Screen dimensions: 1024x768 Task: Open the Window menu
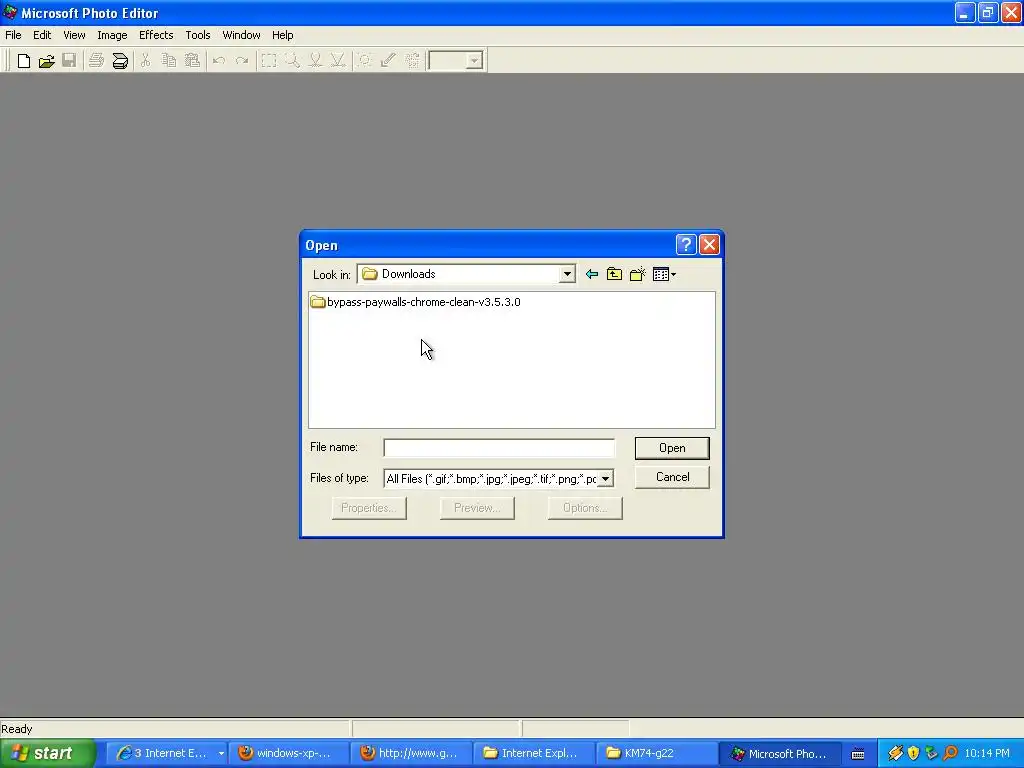tap(241, 35)
